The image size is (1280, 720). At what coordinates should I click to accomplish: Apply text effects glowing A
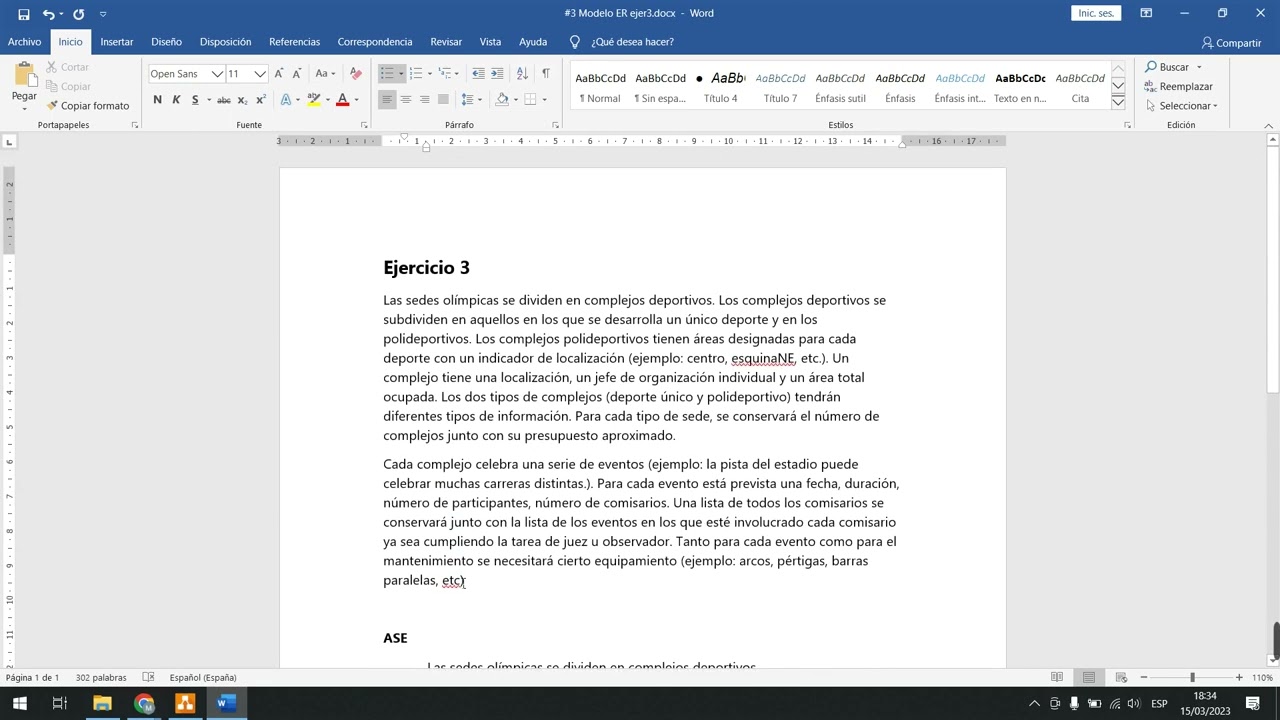(286, 100)
